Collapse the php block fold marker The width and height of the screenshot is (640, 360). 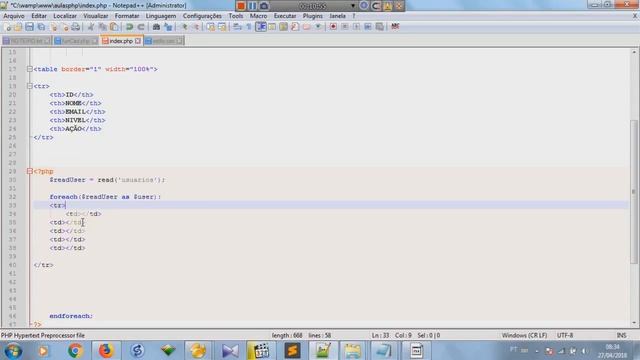pyautogui.click(x=29, y=171)
